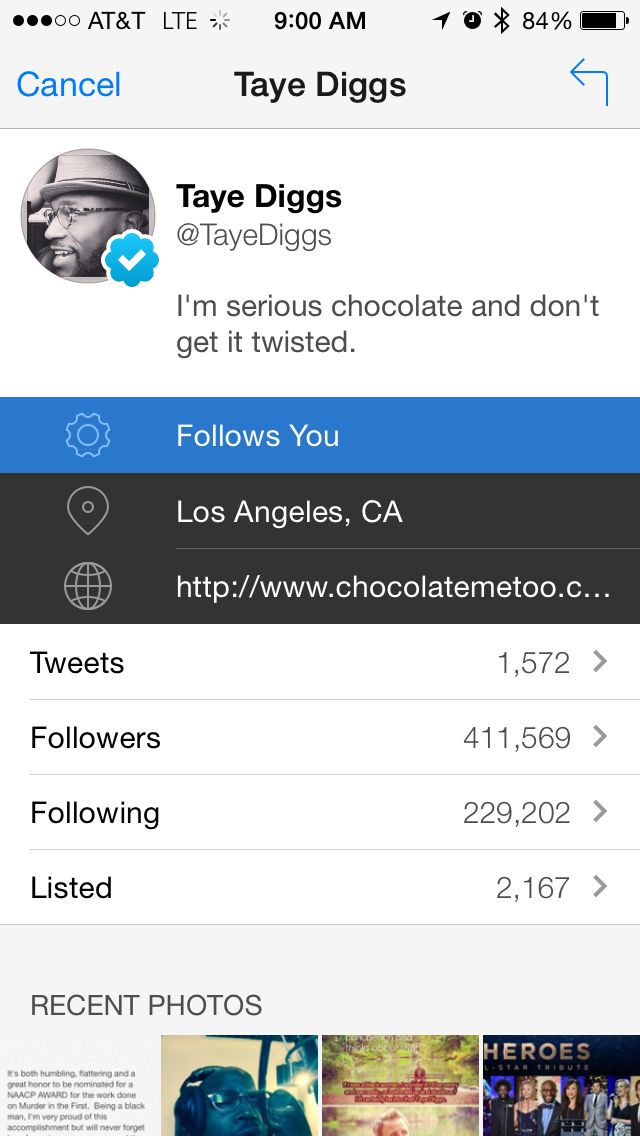Tap the reply arrow icon in header
The height and width of the screenshot is (1136, 640).
589,82
